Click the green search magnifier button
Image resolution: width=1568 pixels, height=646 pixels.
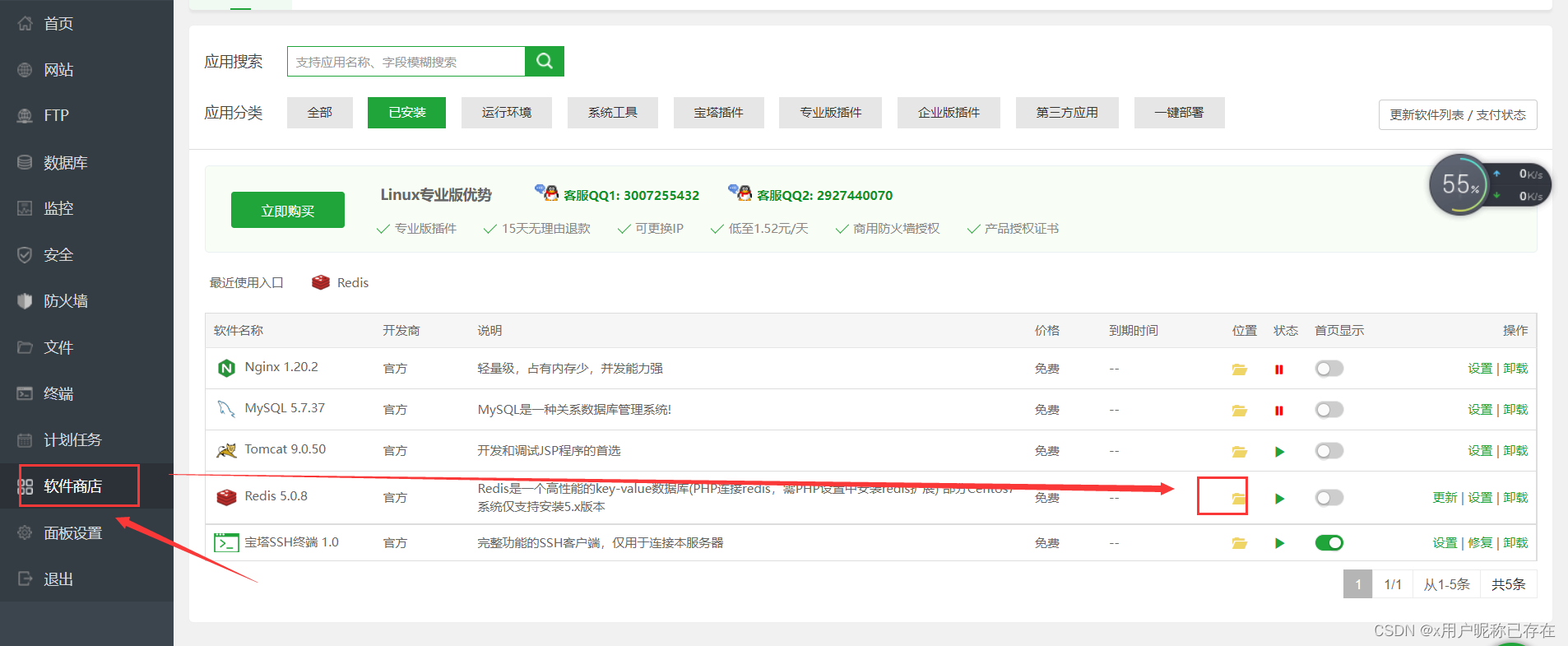pos(545,62)
